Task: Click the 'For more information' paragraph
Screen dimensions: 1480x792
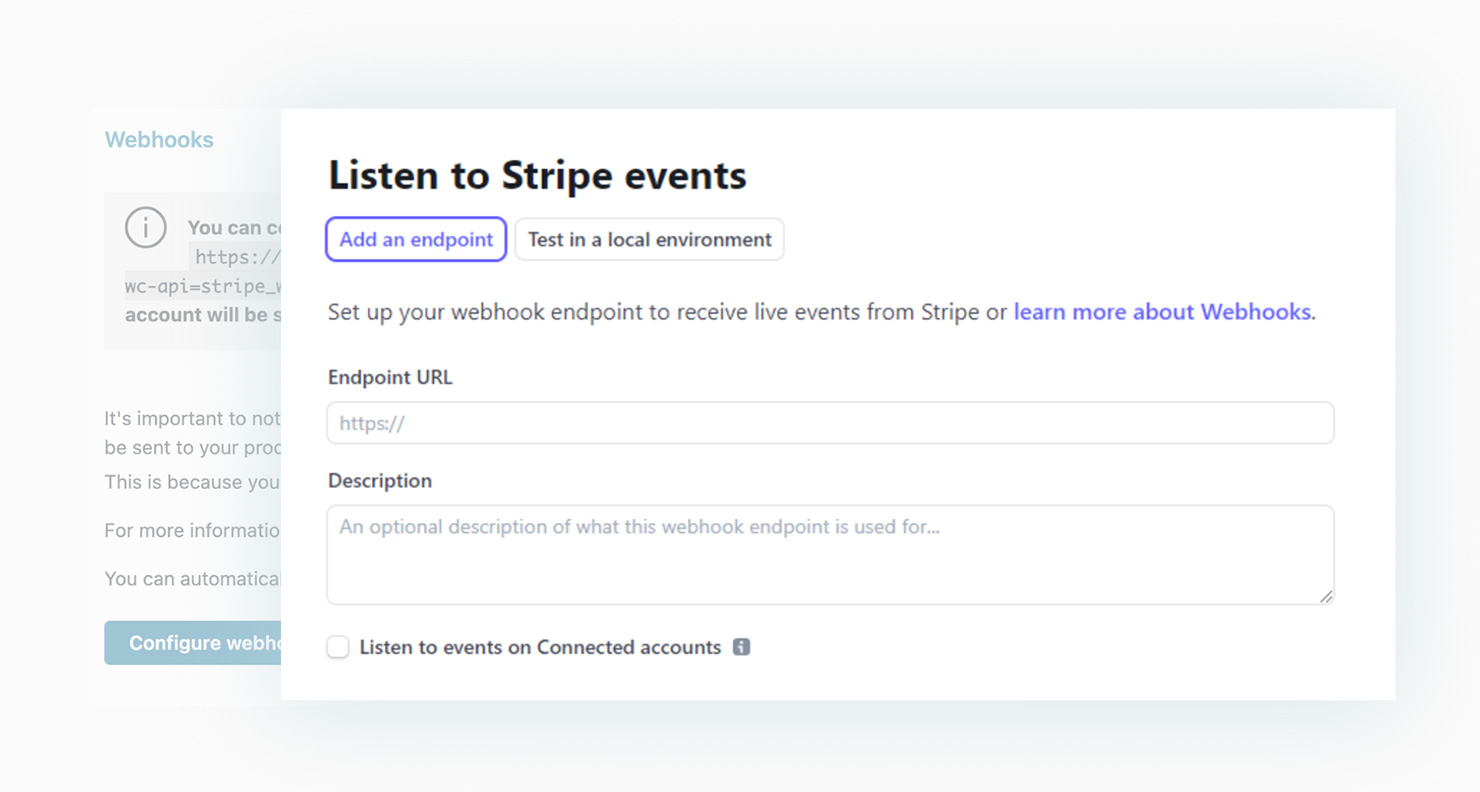Action: pyautogui.click(x=192, y=531)
